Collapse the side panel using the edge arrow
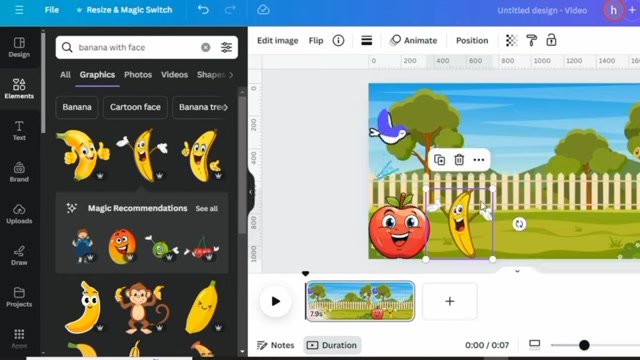This screenshot has height=360, width=640. (x=251, y=192)
